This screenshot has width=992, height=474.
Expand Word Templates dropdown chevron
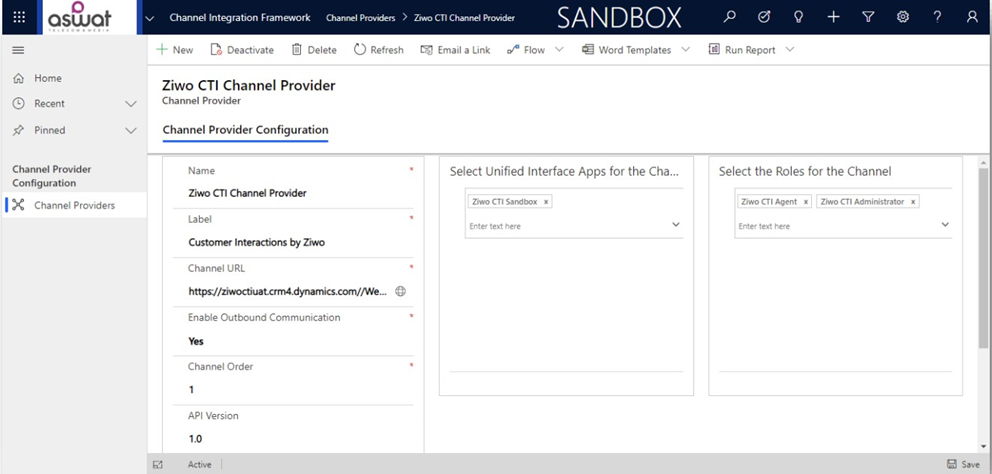coord(686,49)
